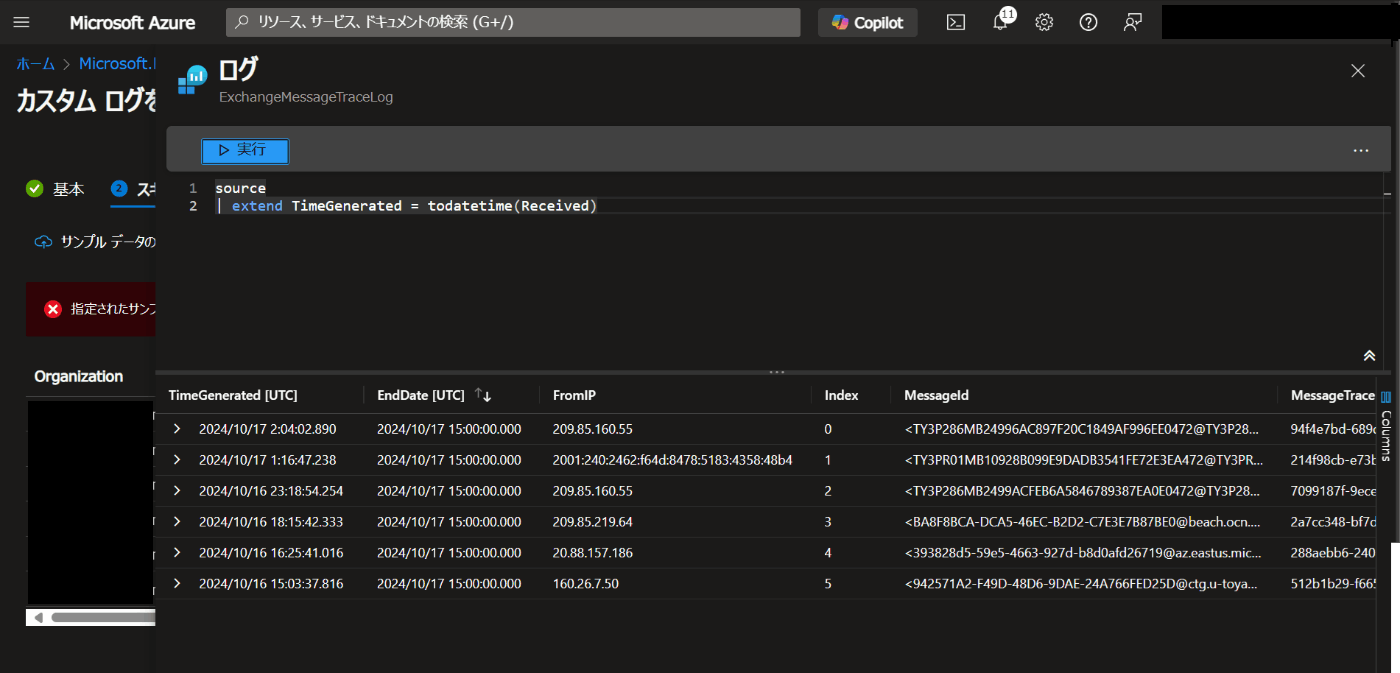Image resolution: width=1400 pixels, height=673 pixels.
Task: Open the Azure portal hamburger menu
Action: (22, 22)
